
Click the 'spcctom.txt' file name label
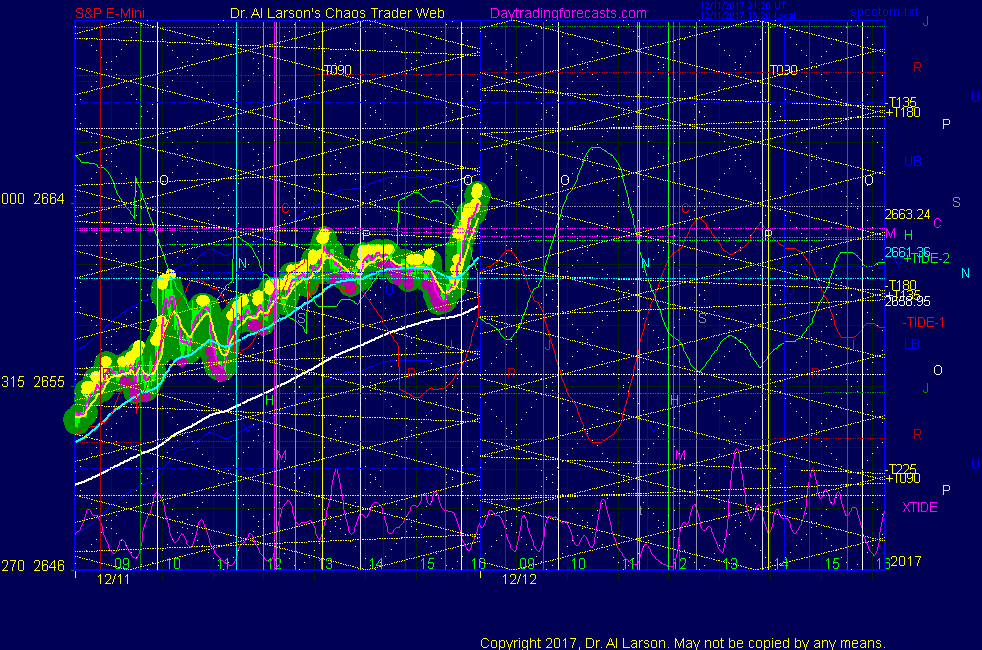(x=884, y=12)
